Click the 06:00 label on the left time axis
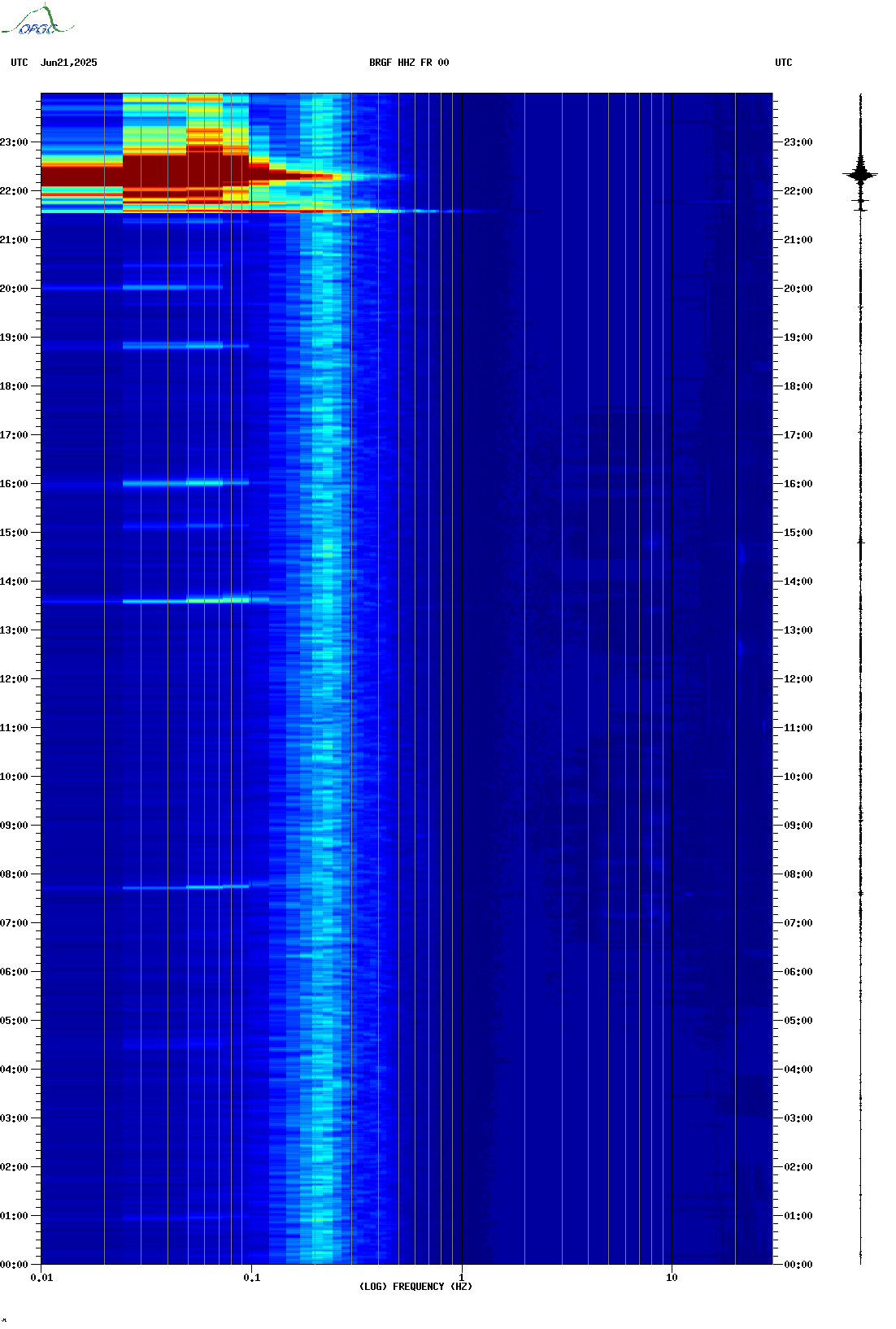 [x=14, y=972]
